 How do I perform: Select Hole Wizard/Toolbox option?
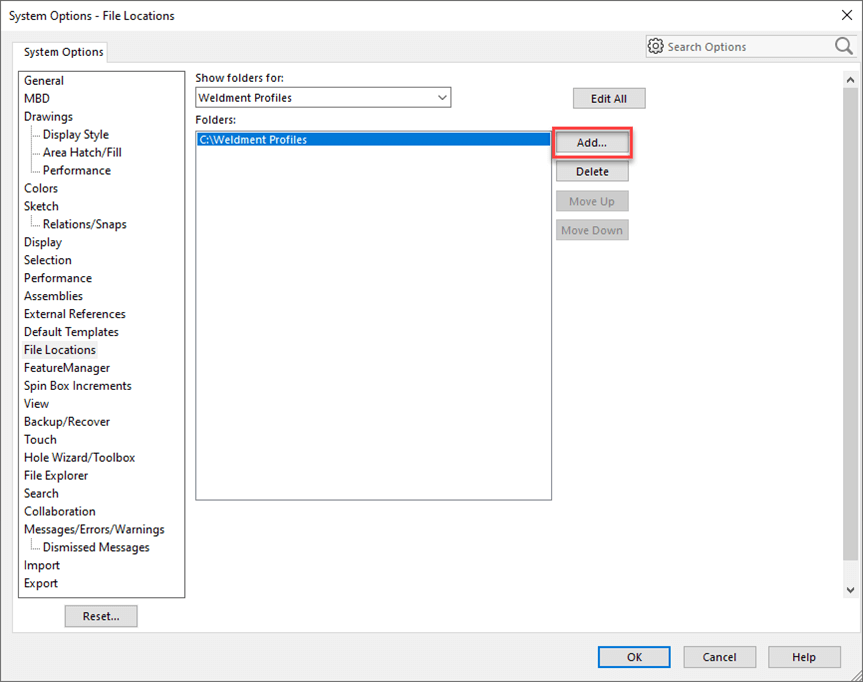click(79, 457)
